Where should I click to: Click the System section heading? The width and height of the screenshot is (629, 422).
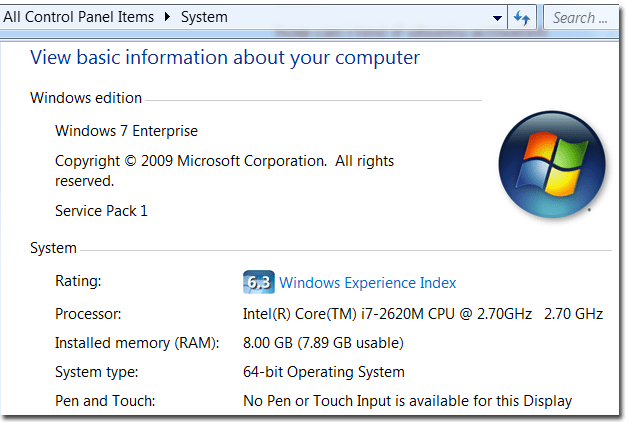pos(53,248)
